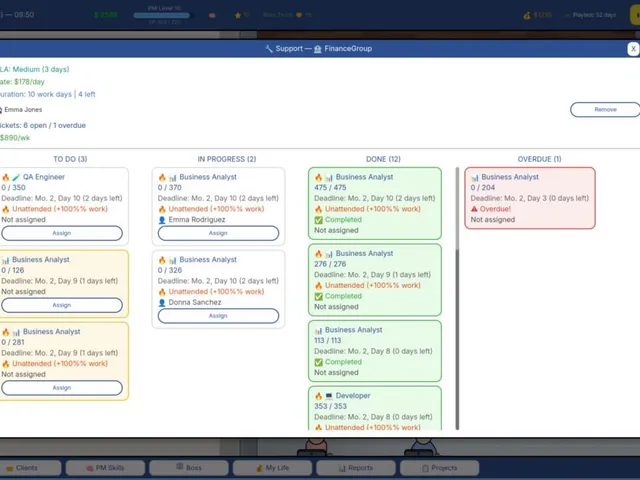Select the Developer 353/353 done card
640x480 pixels.
[x=375, y=408]
